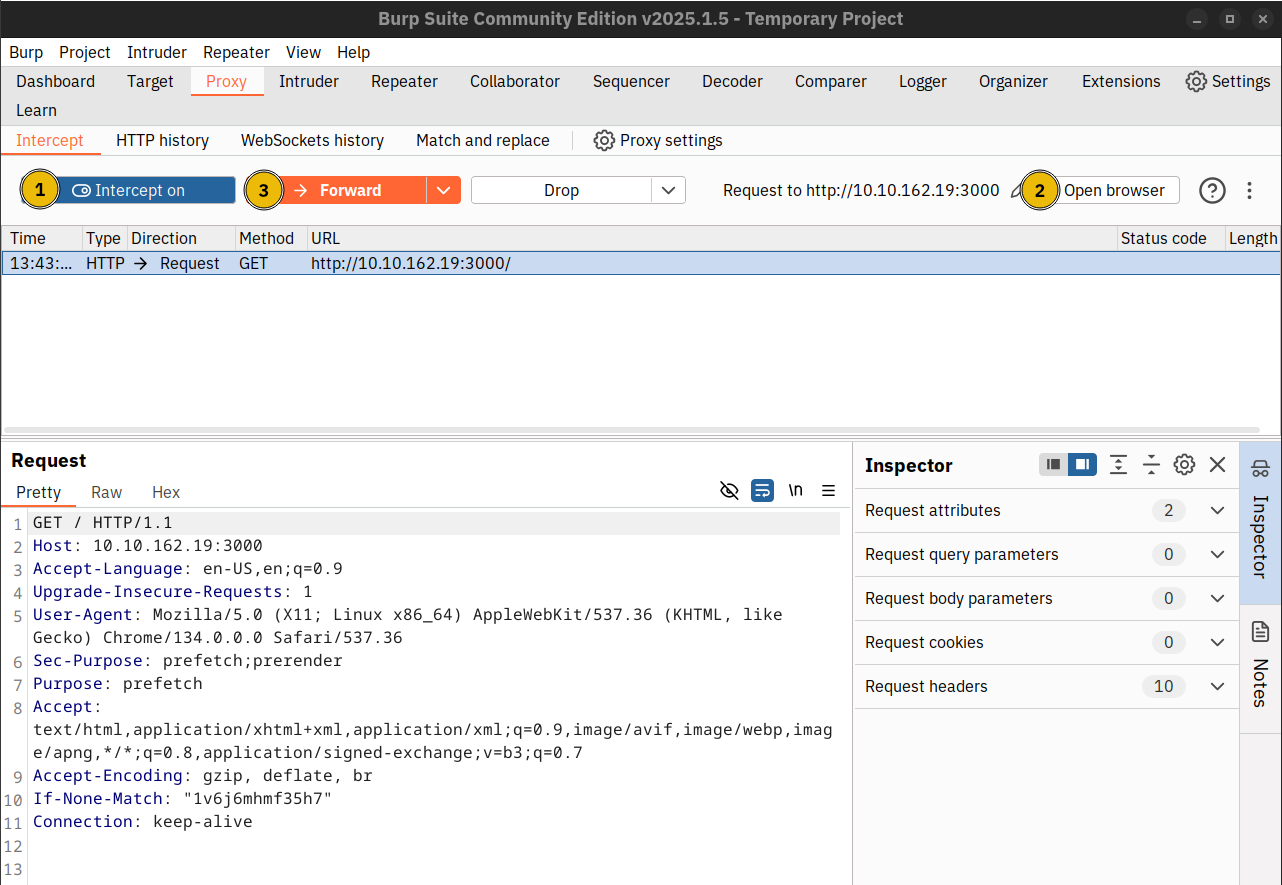The width and height of the screenshot is (1282, 885).
Task: Sort by the Status code column header
Action: coord(1170,238)
